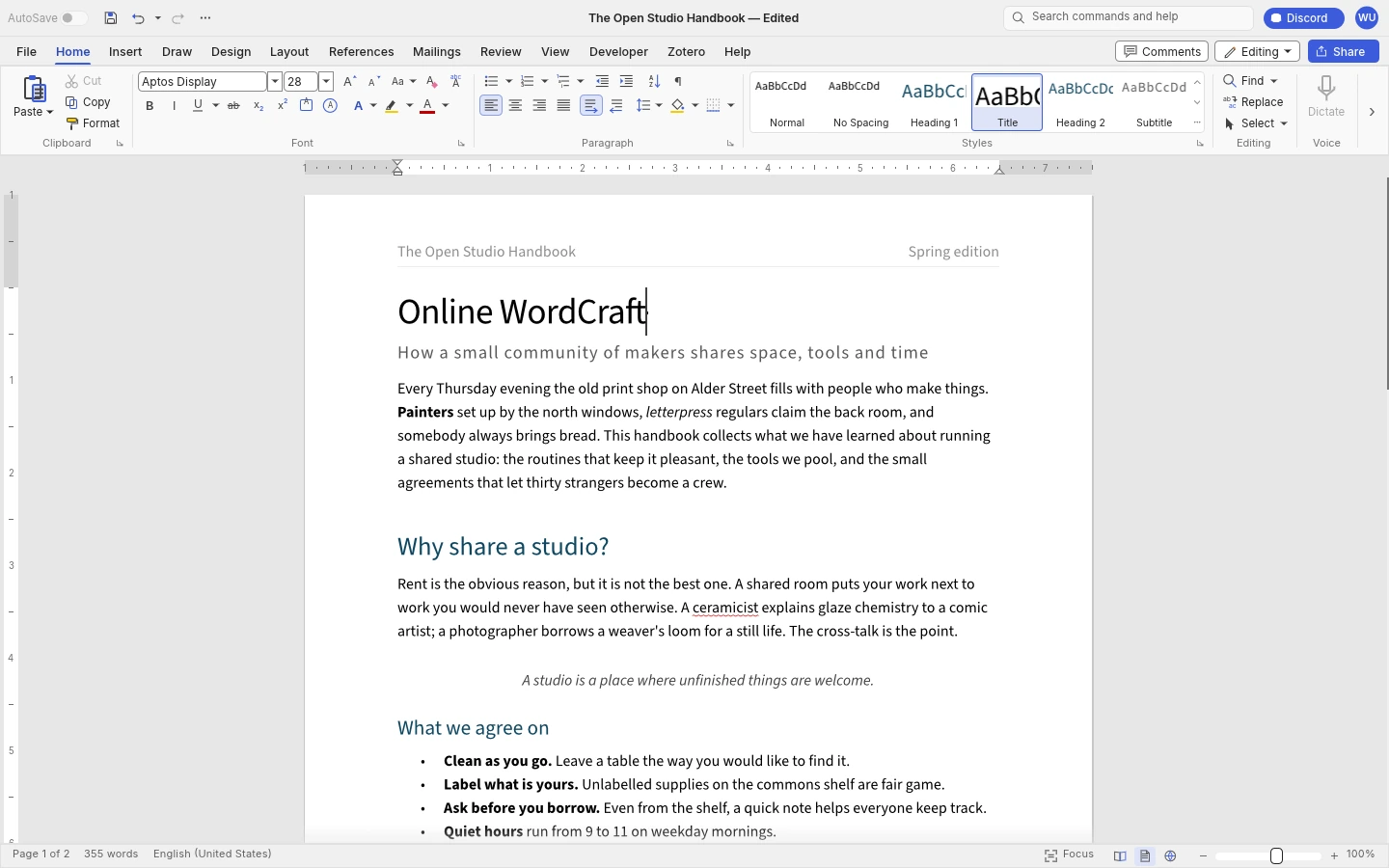Apply strikethrough formatting

(x=233, y=105)
